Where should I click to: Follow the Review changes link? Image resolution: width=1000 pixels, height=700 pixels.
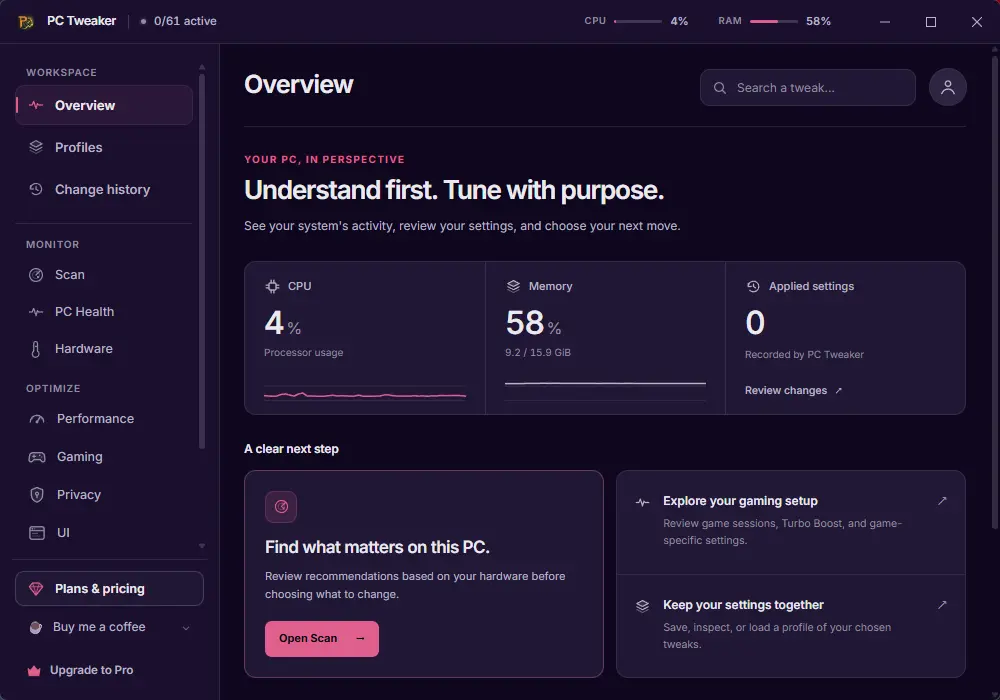[793, 390]
